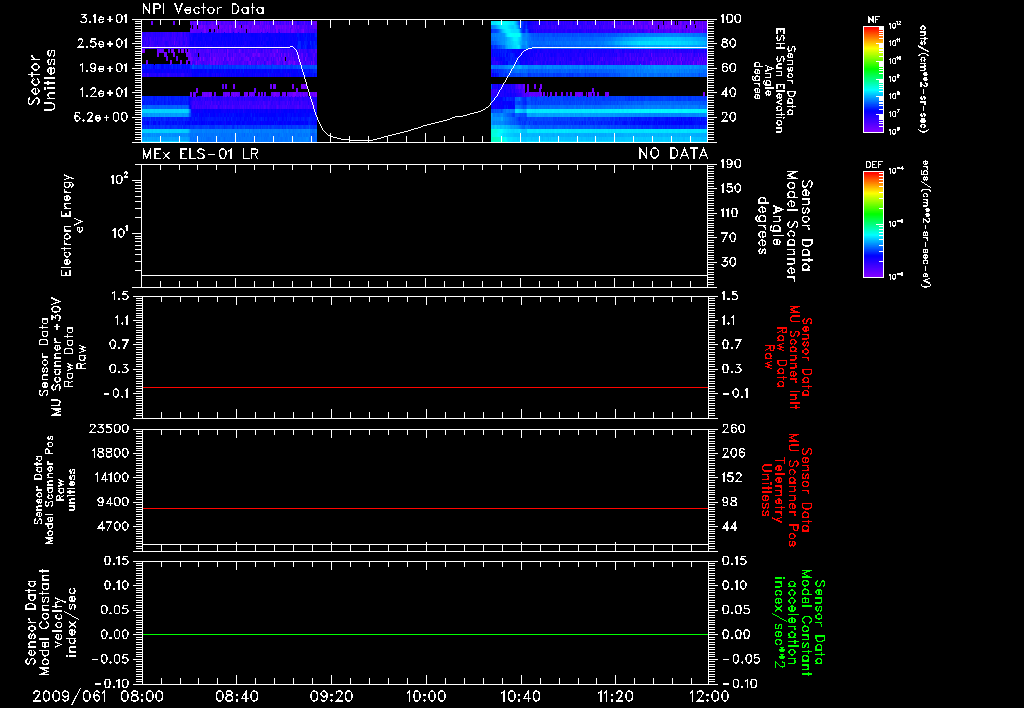Click the "08:40" time tick label

(236, 696)
